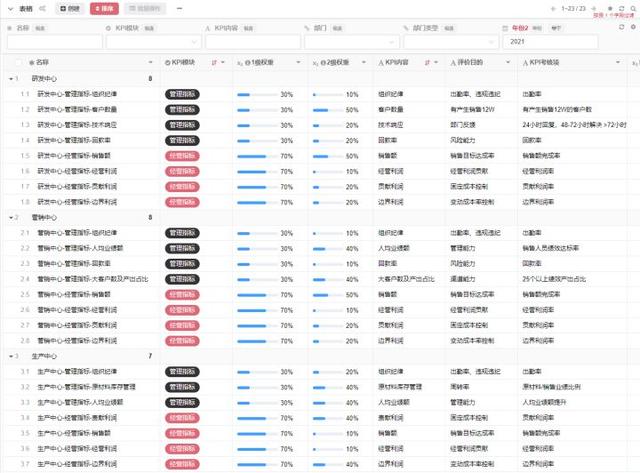Select row 研发中心-管理指标-组织纪律
The image size is (640, 473).
77,94
